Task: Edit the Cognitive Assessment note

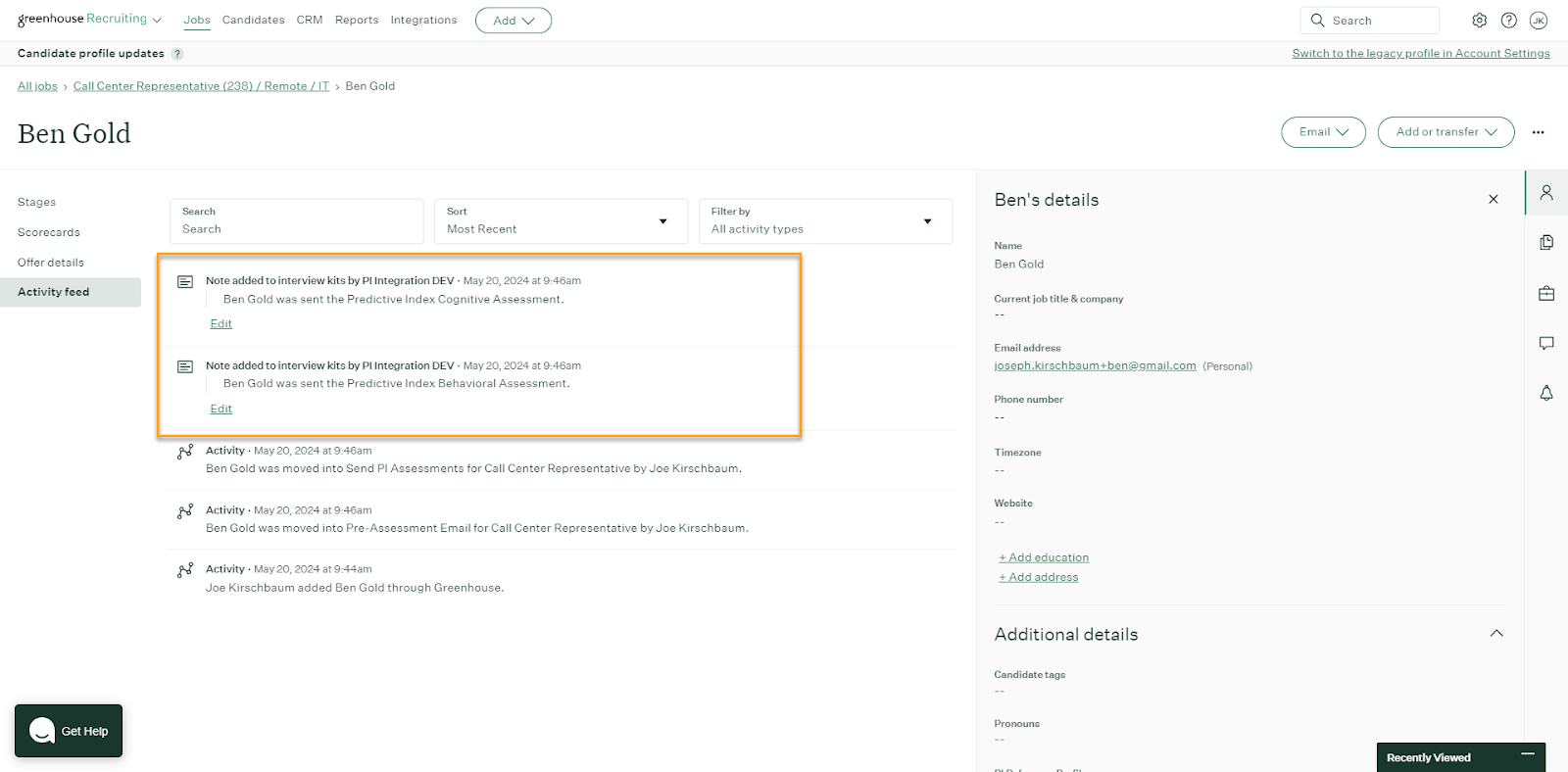Action: click(221, 324)
